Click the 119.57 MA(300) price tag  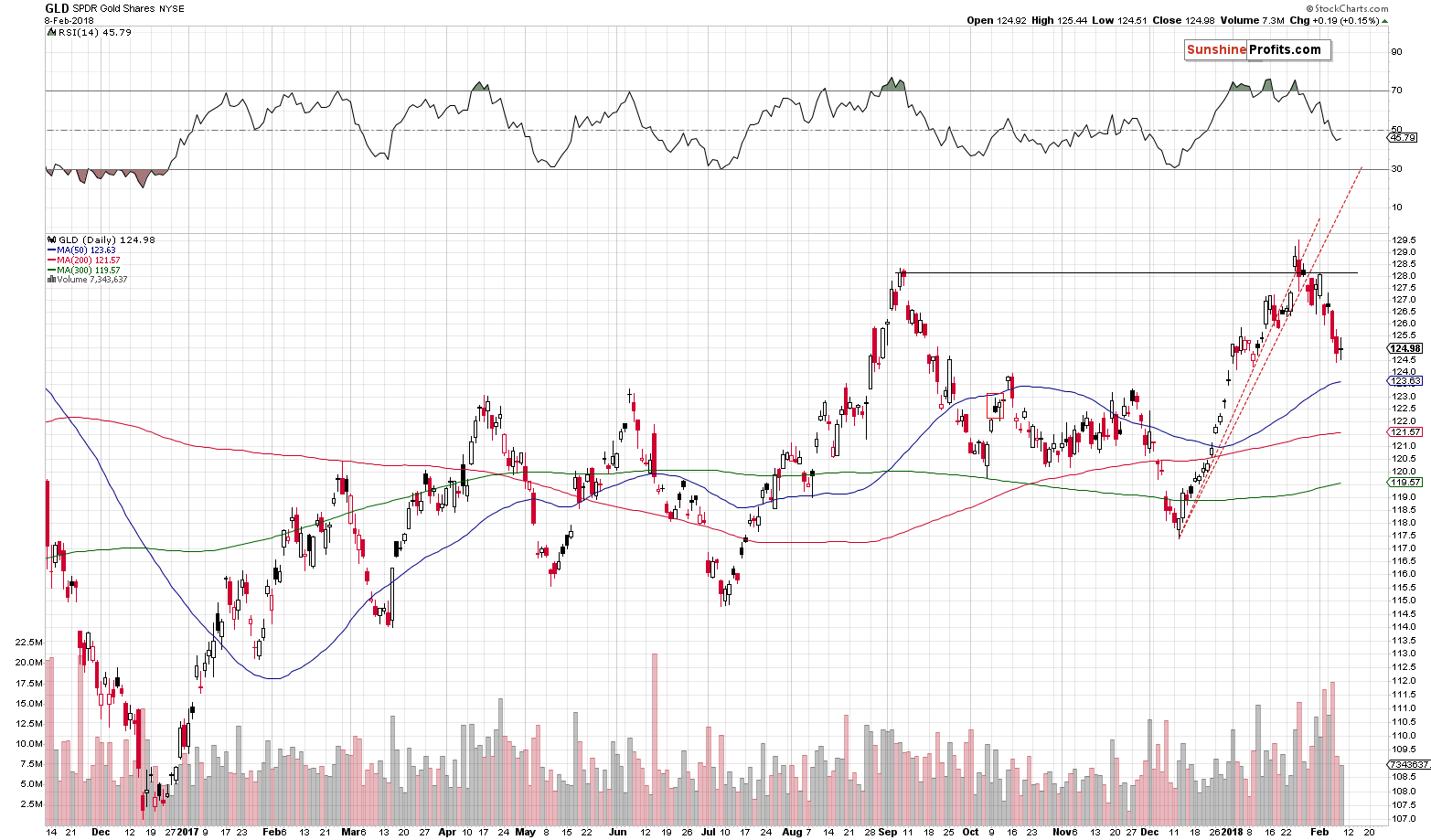coord(1405,482)
